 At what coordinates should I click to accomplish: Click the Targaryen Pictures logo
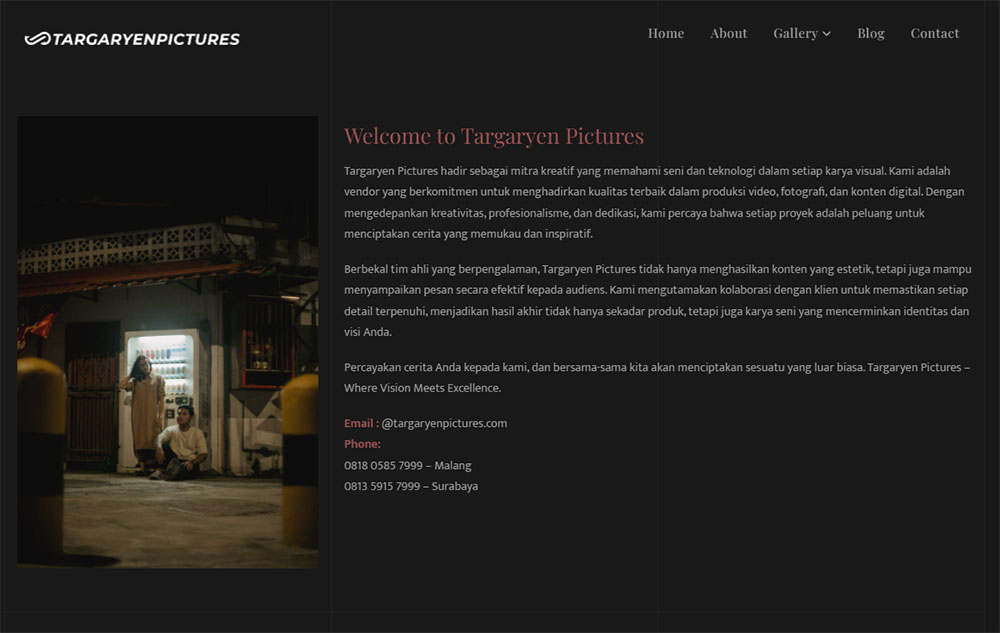coord(132,39)
